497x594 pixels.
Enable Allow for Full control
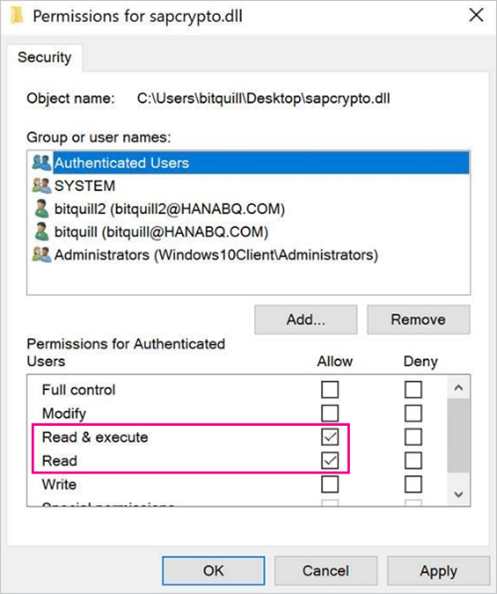point(330,390)
